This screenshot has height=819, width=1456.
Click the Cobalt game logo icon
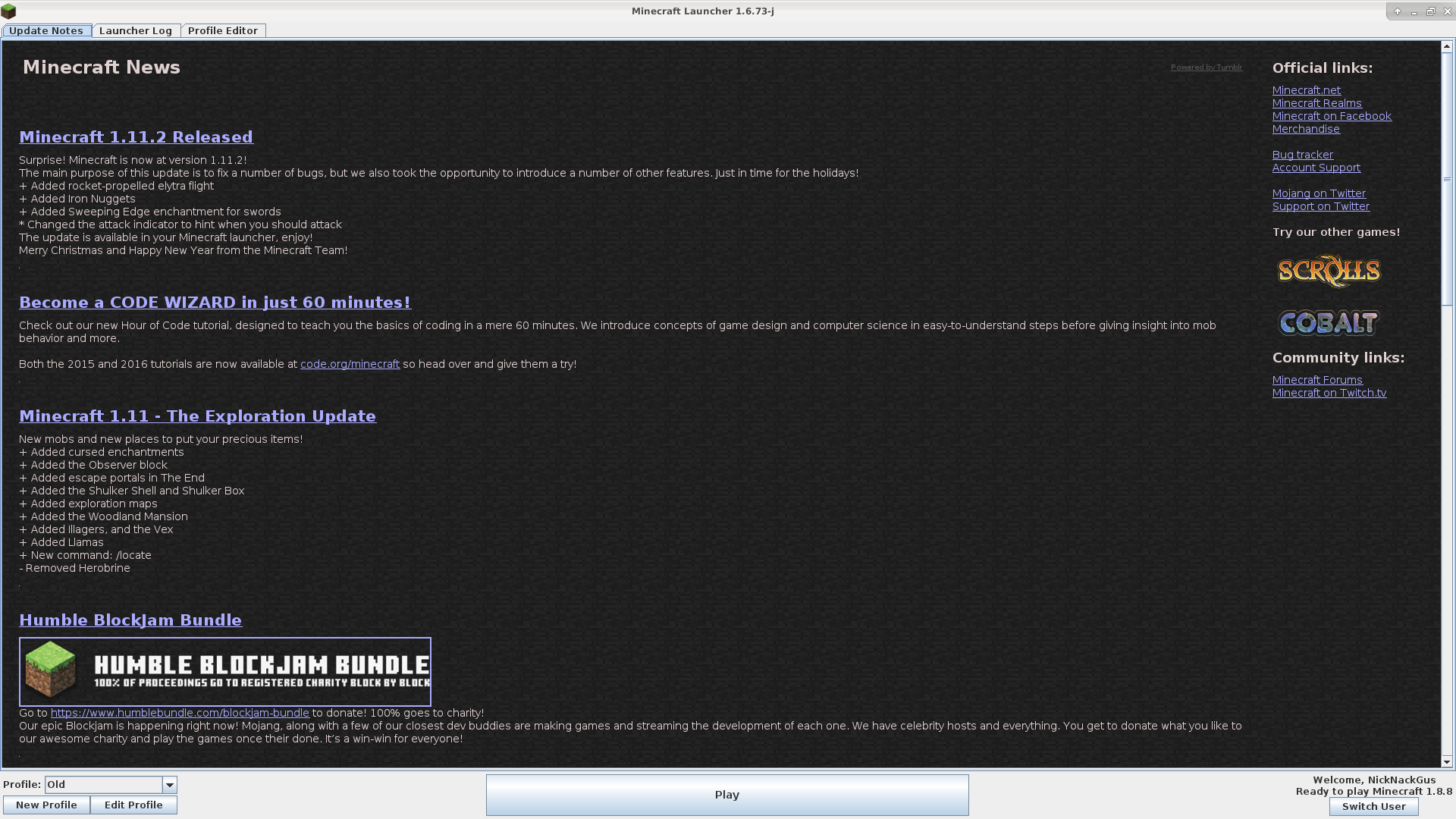(x=1329, y=322)
